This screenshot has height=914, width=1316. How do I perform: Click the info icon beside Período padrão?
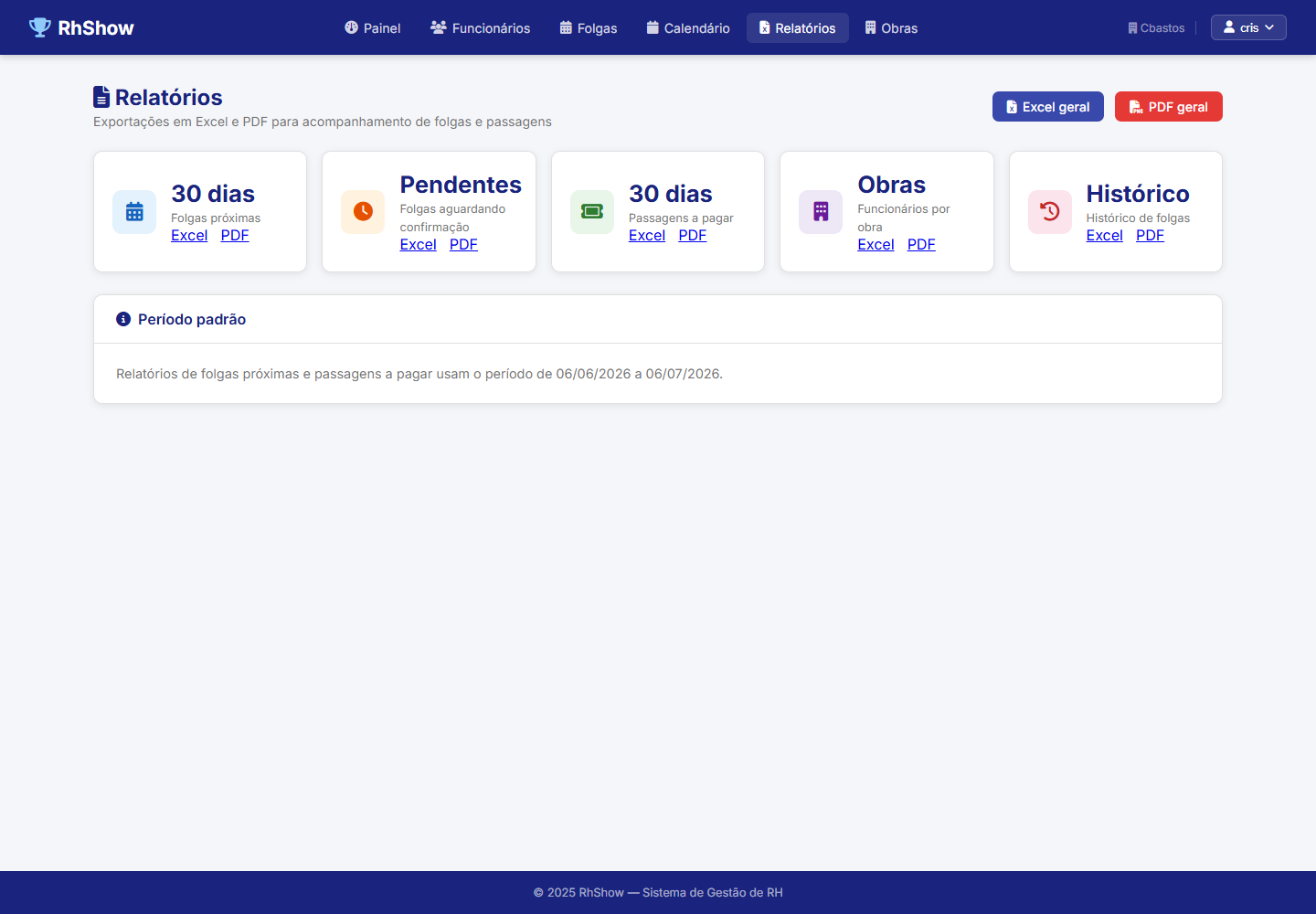click(x=123, y=319)
